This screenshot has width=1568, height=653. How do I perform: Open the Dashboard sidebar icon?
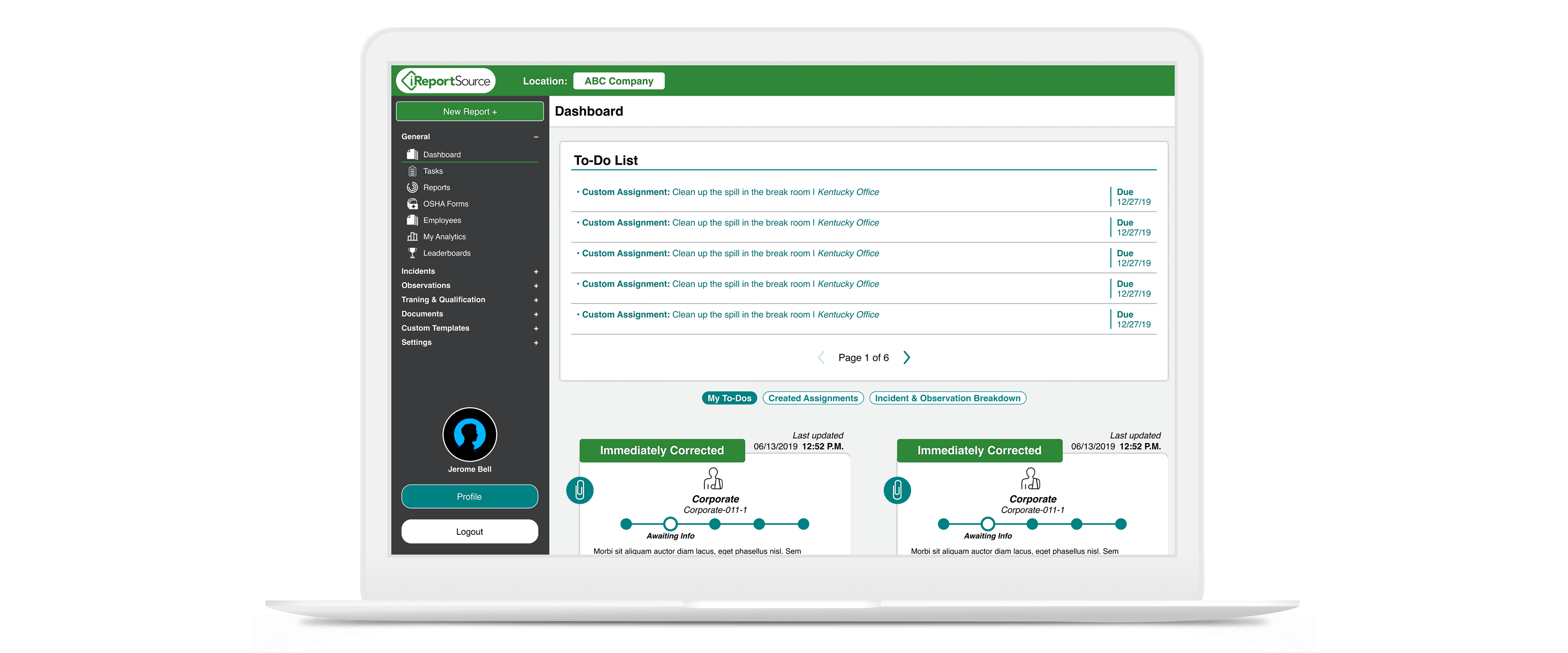point(412,155)
